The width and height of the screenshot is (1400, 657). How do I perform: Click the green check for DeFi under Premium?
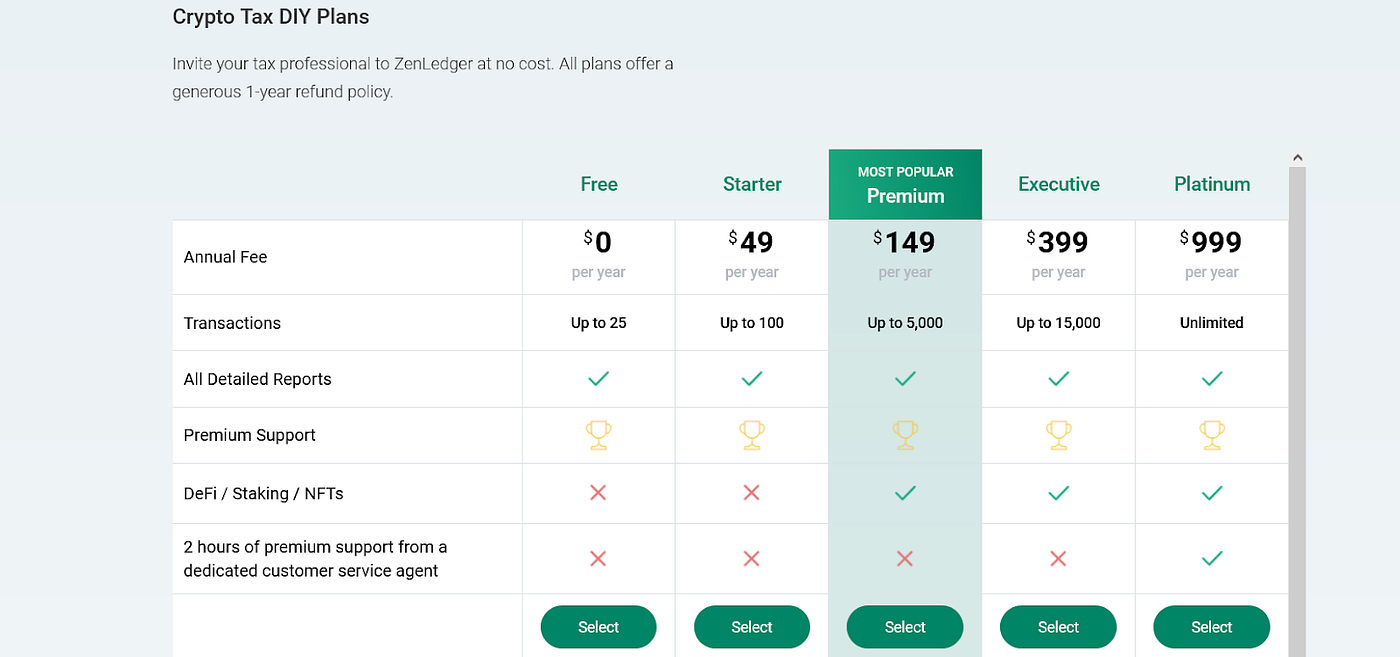[x=905, y=492]
